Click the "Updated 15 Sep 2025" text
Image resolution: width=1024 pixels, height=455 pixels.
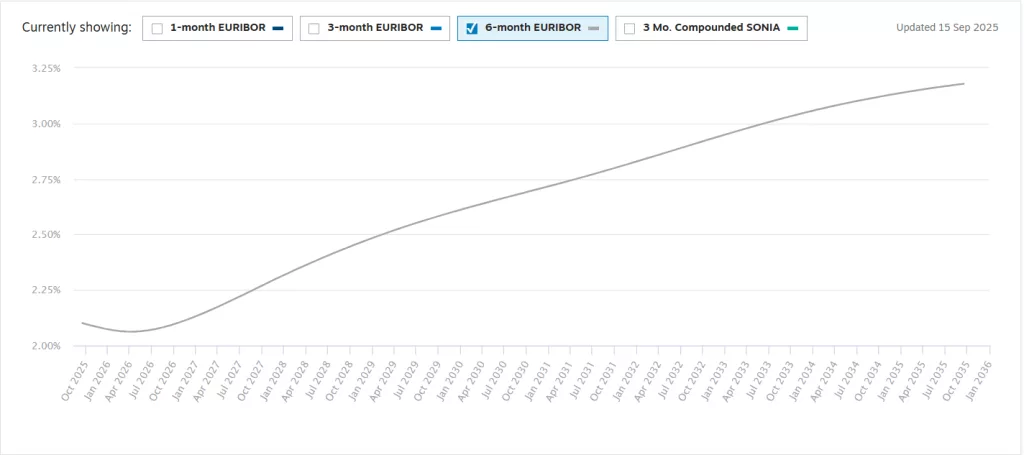pos(947,28)
